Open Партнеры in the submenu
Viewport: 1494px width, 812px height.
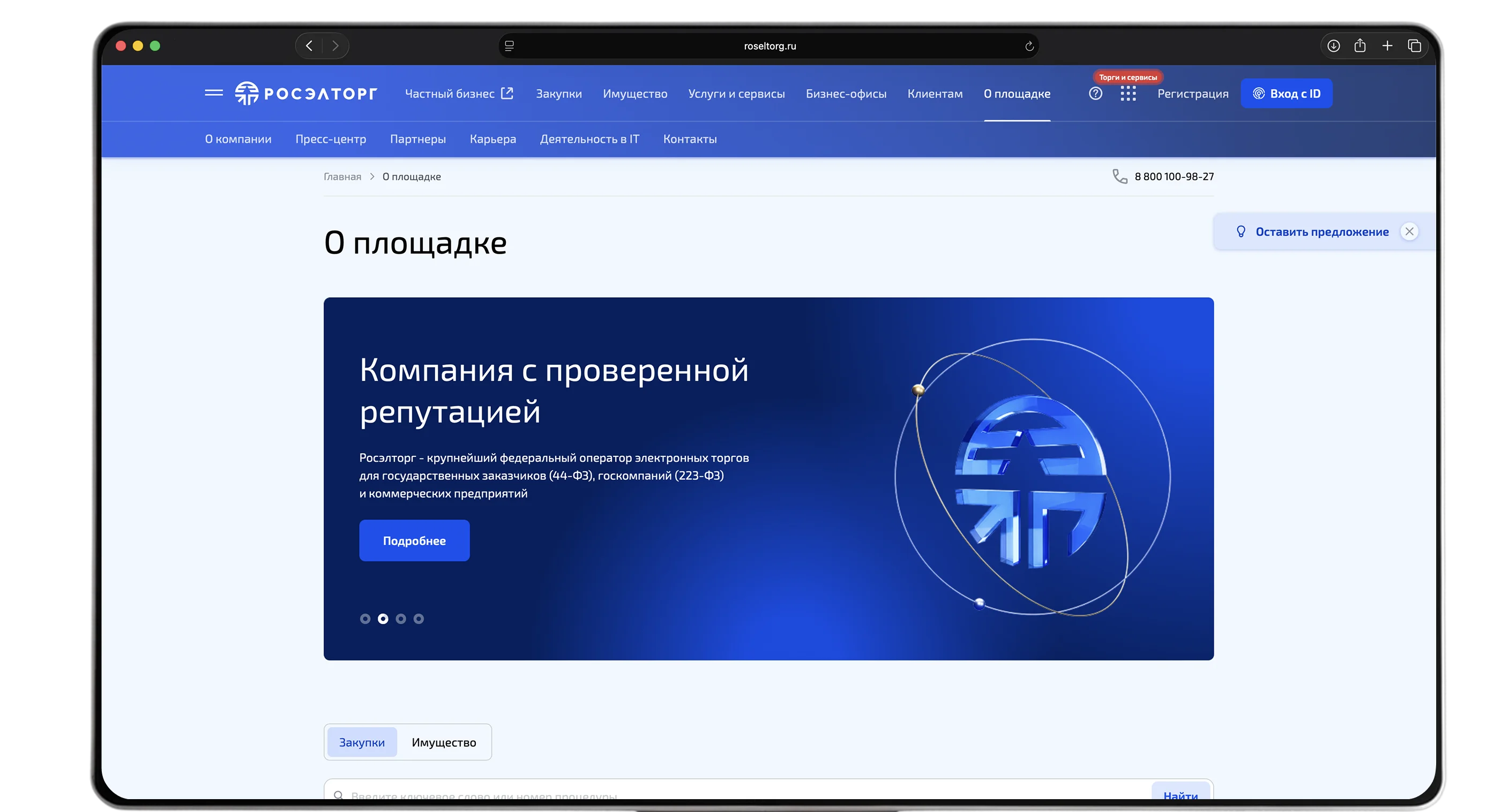tap(417, 139)
